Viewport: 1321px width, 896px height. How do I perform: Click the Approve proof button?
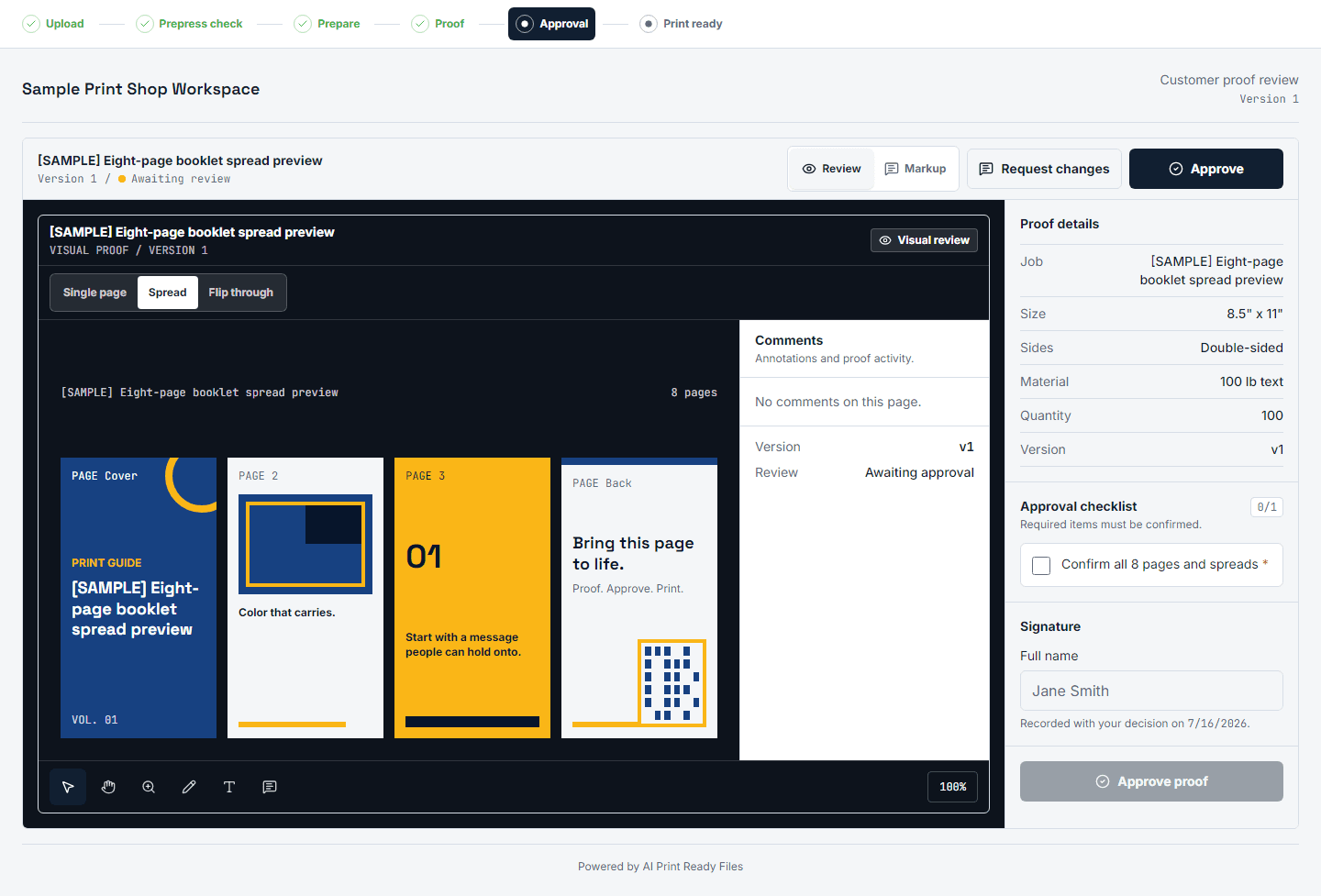coord(1151,781)
